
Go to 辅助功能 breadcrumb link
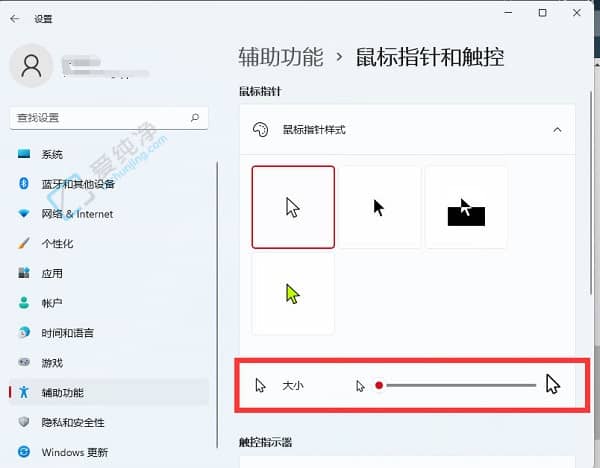click(x=281, y=57)
